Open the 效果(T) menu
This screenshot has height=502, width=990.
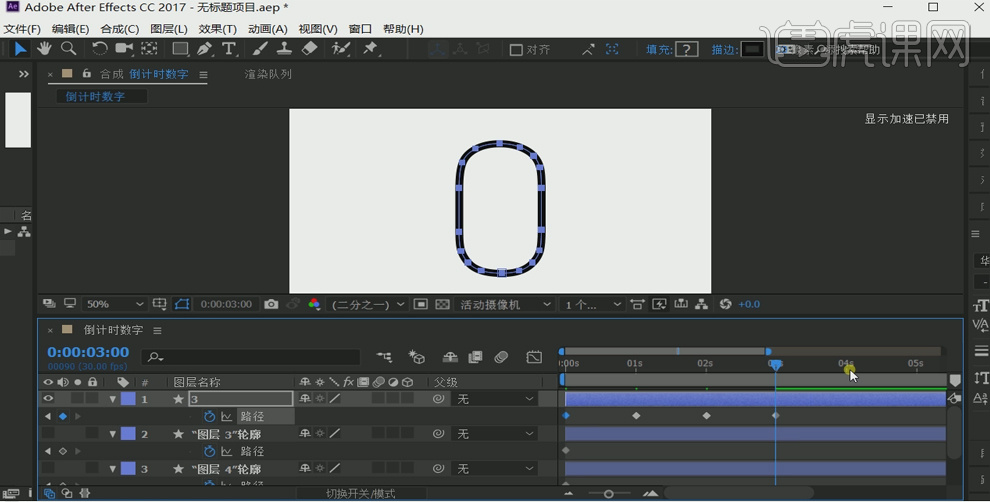click(x=217, y=29)
